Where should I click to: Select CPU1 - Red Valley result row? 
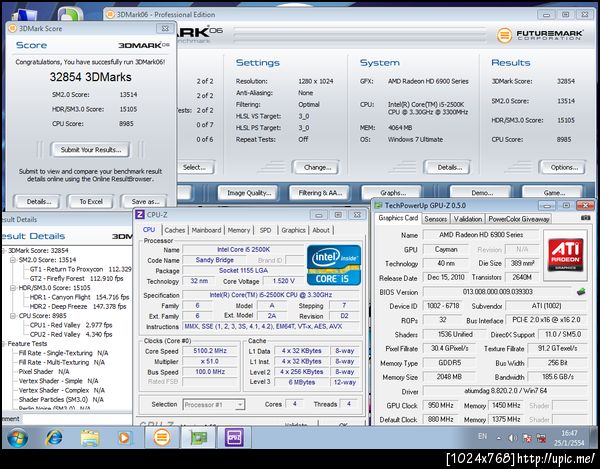71,325
